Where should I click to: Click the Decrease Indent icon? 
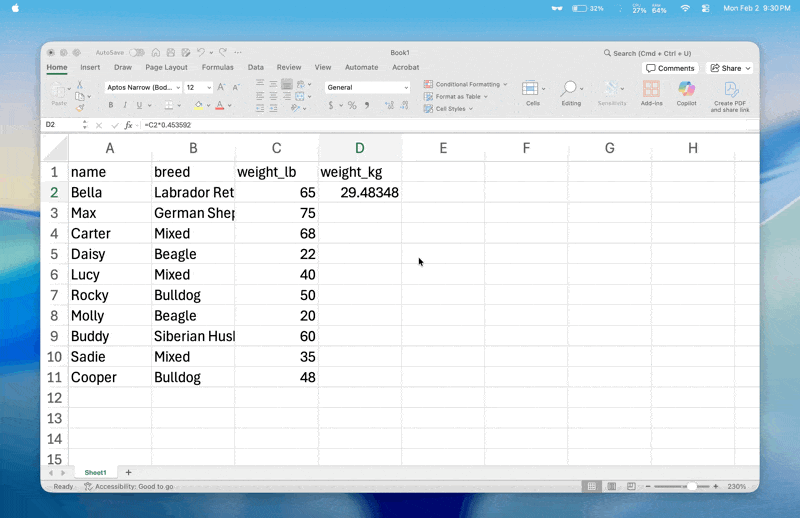[260, 108]
